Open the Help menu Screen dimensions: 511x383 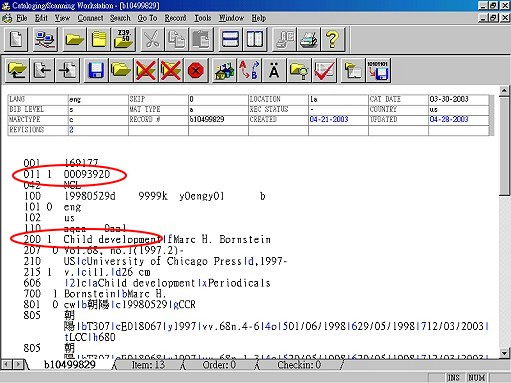click(x=259, y=18)
